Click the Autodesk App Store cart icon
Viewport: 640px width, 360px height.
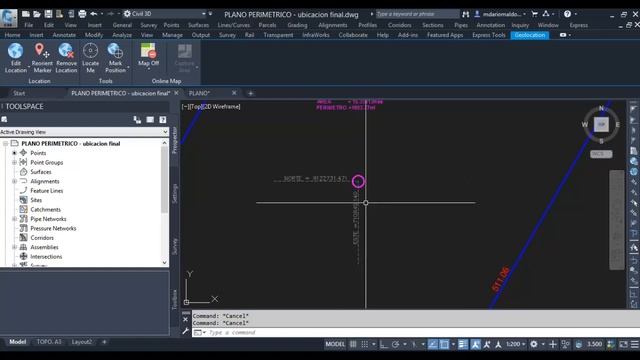point(534,14)
